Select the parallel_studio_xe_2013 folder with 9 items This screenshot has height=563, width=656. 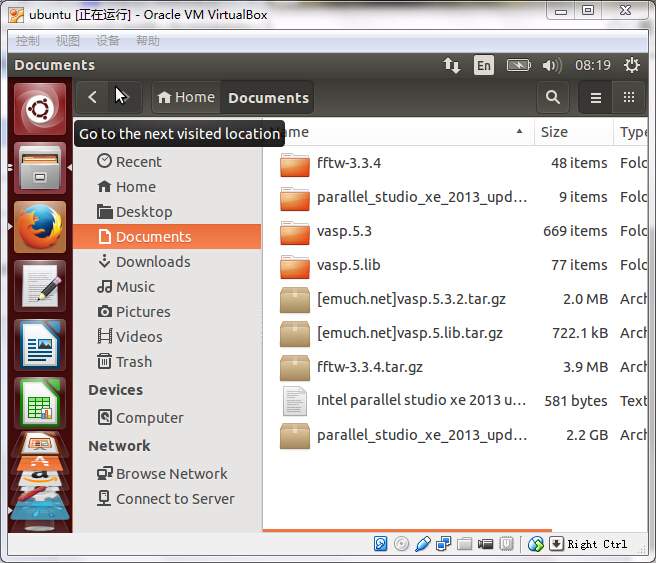456,197
